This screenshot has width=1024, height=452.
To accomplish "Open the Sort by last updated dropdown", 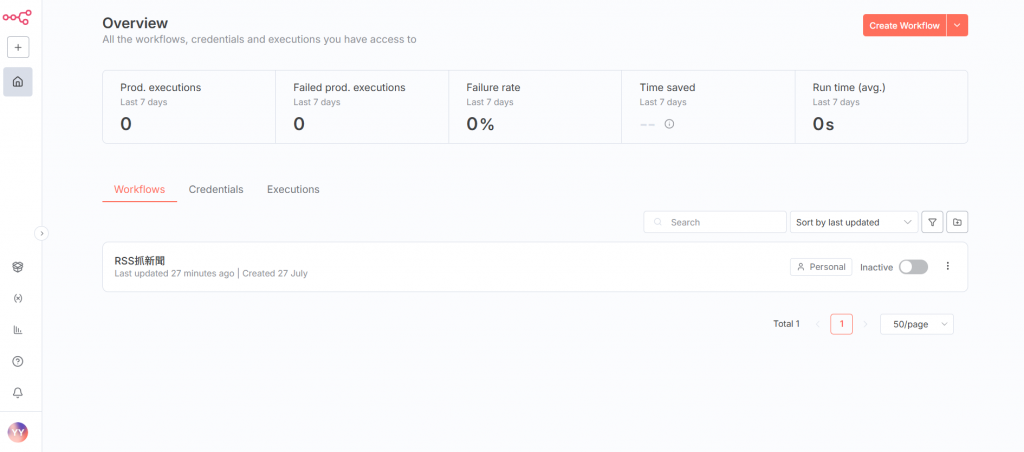I will tap(853, 222).
